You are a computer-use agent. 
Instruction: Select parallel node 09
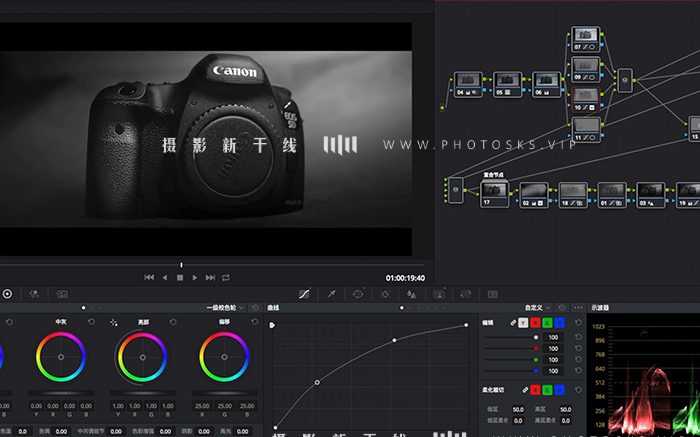coord(586,69)
